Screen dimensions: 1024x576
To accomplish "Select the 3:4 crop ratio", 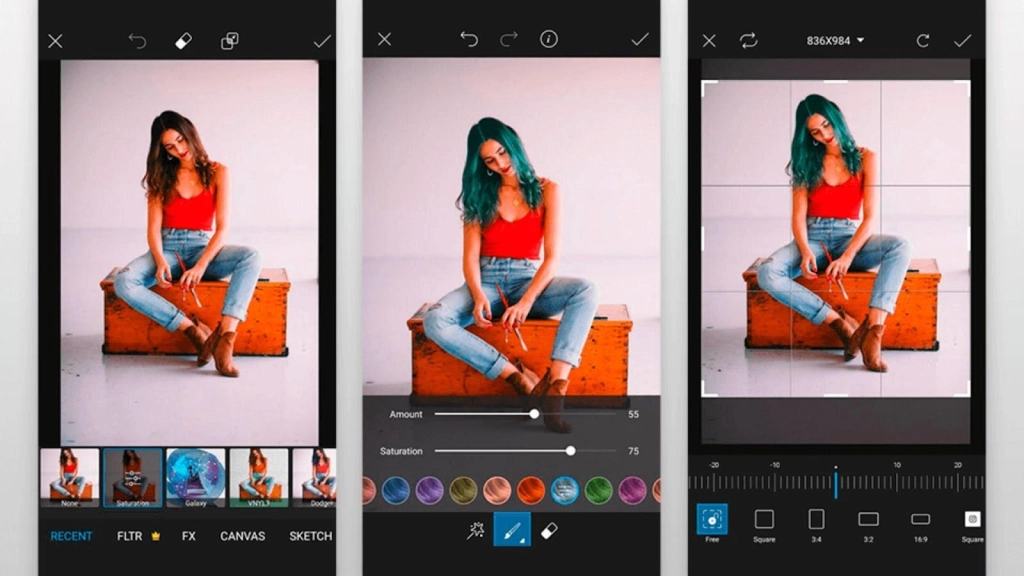I will coord(816,526).
